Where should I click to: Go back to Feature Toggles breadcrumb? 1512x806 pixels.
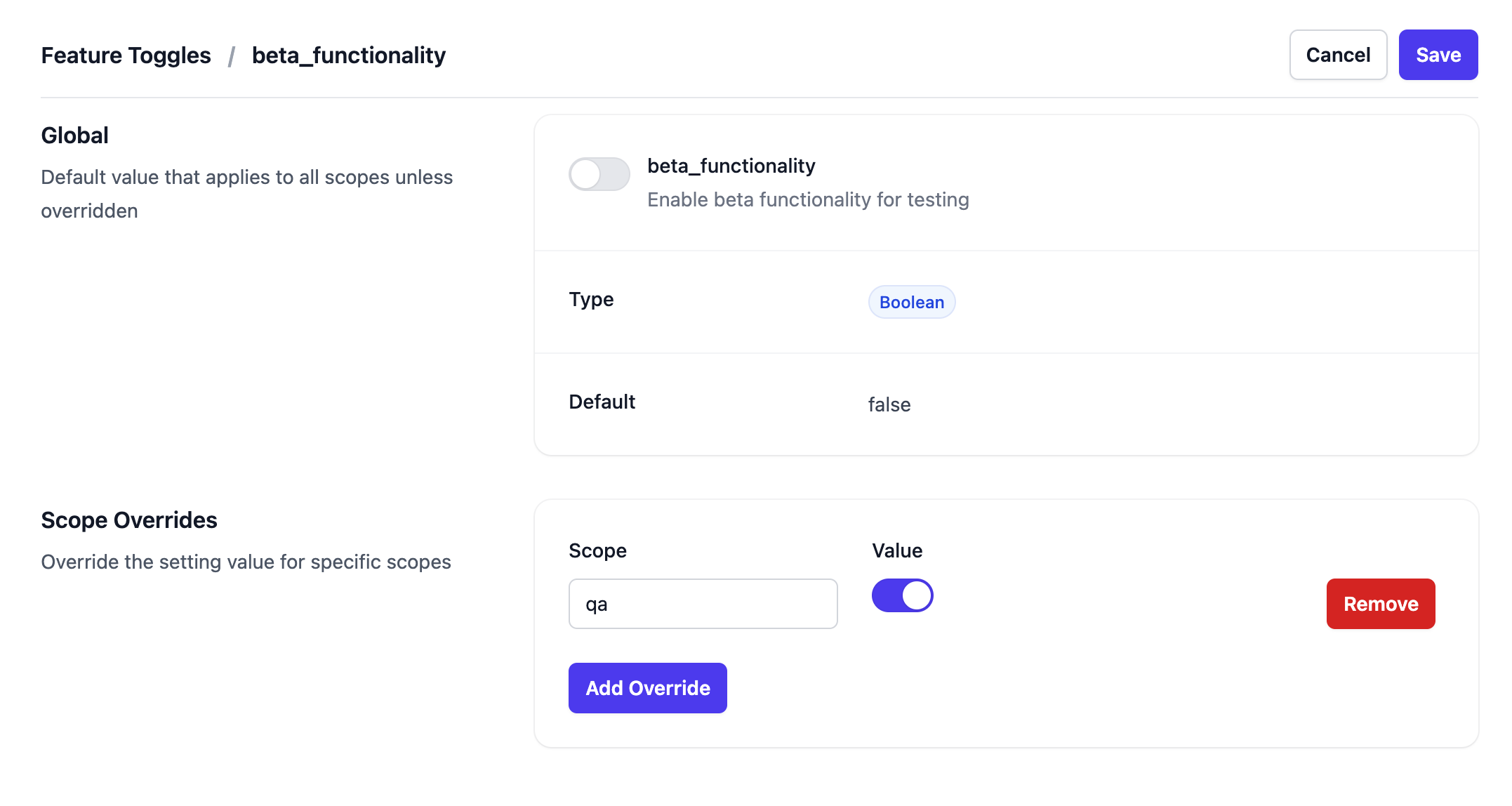[126, 55]
